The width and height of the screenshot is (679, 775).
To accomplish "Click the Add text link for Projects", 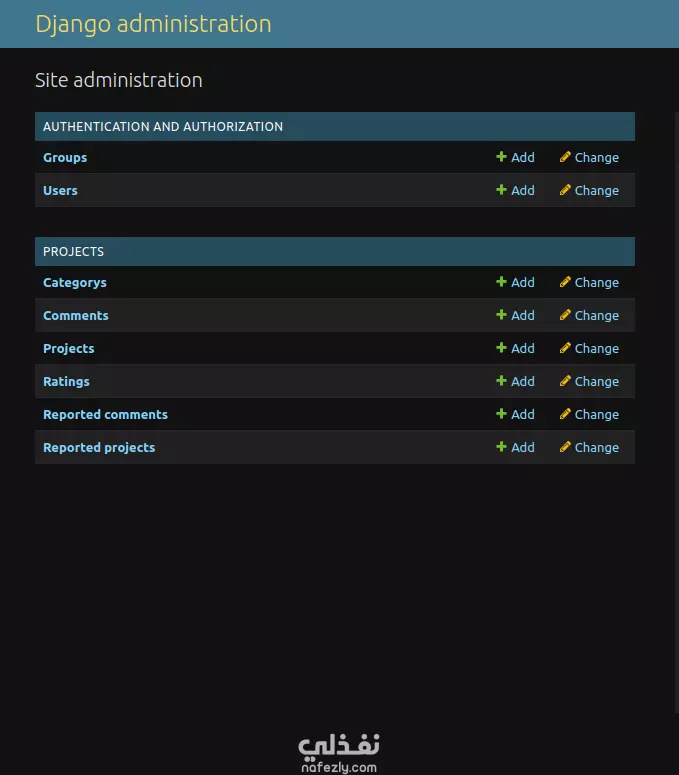I will (523, 348).
